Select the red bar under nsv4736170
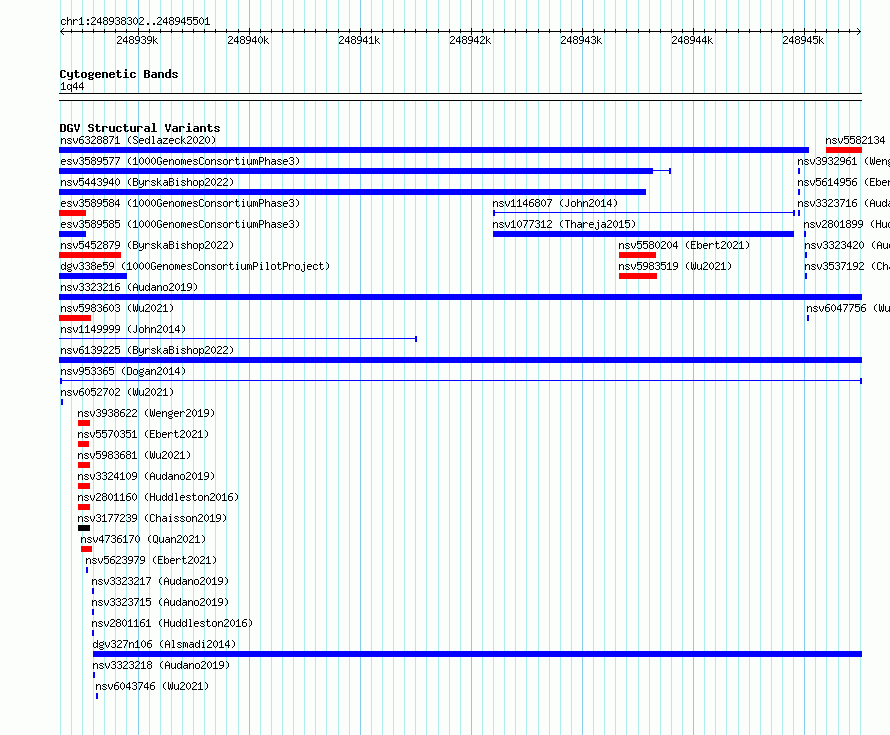This screenshot has width=890, height=735. pyautogui.click(x=86, y=549)
